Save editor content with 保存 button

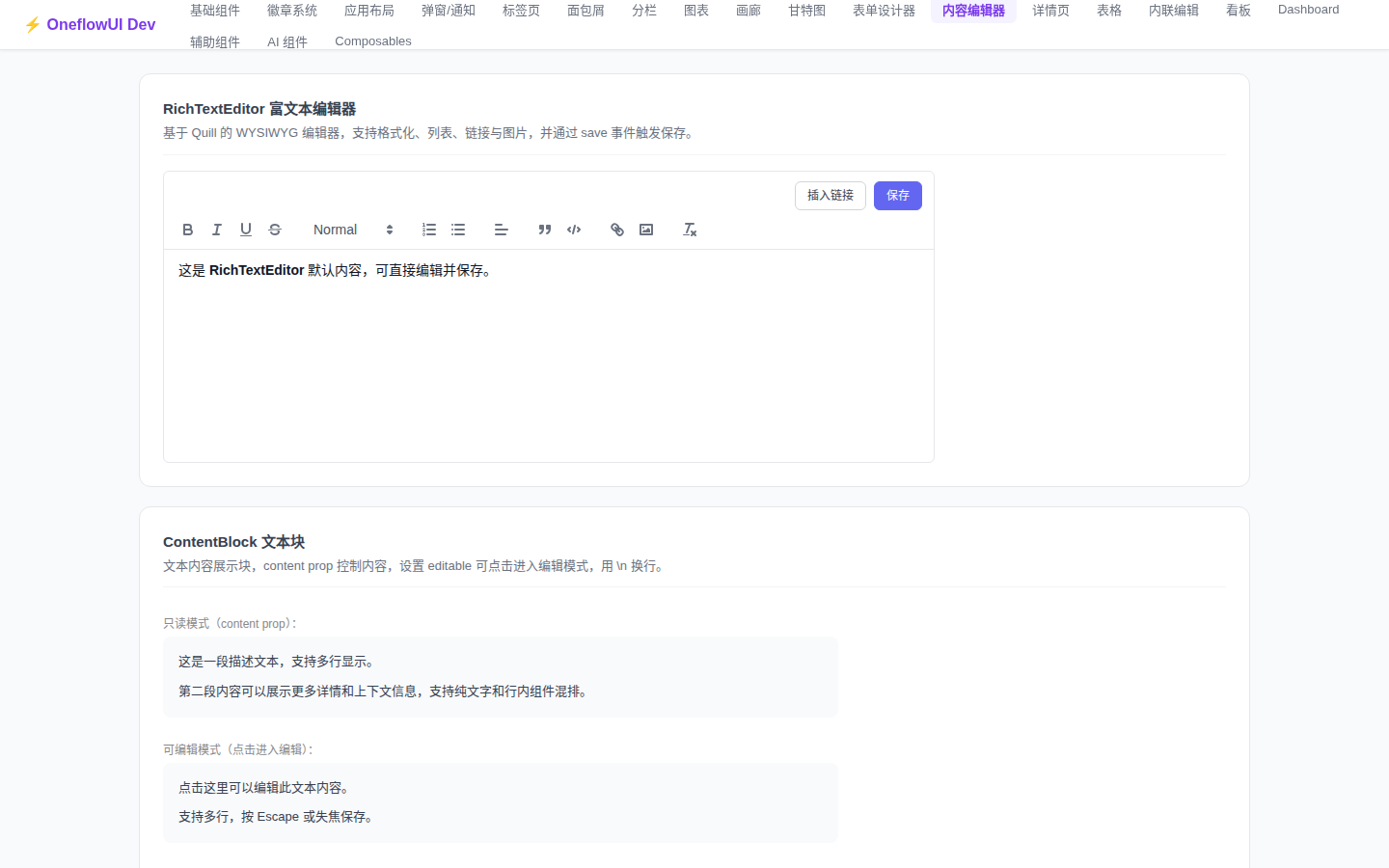click(898, 196)
